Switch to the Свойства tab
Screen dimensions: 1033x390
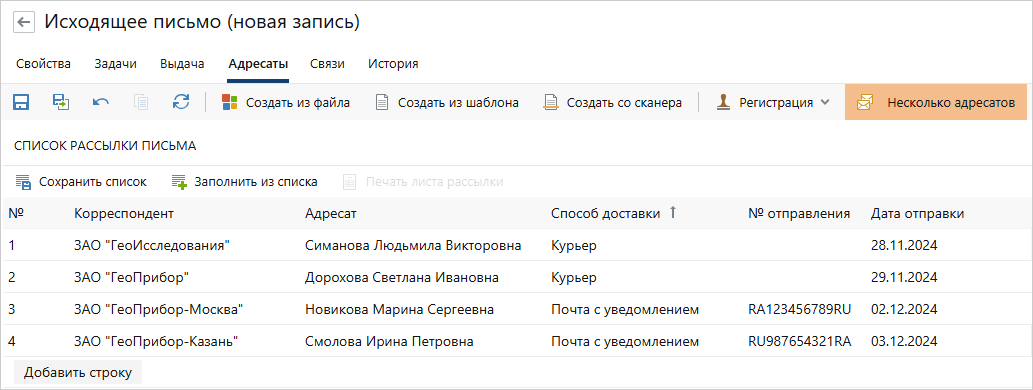[x=43, y=64]
